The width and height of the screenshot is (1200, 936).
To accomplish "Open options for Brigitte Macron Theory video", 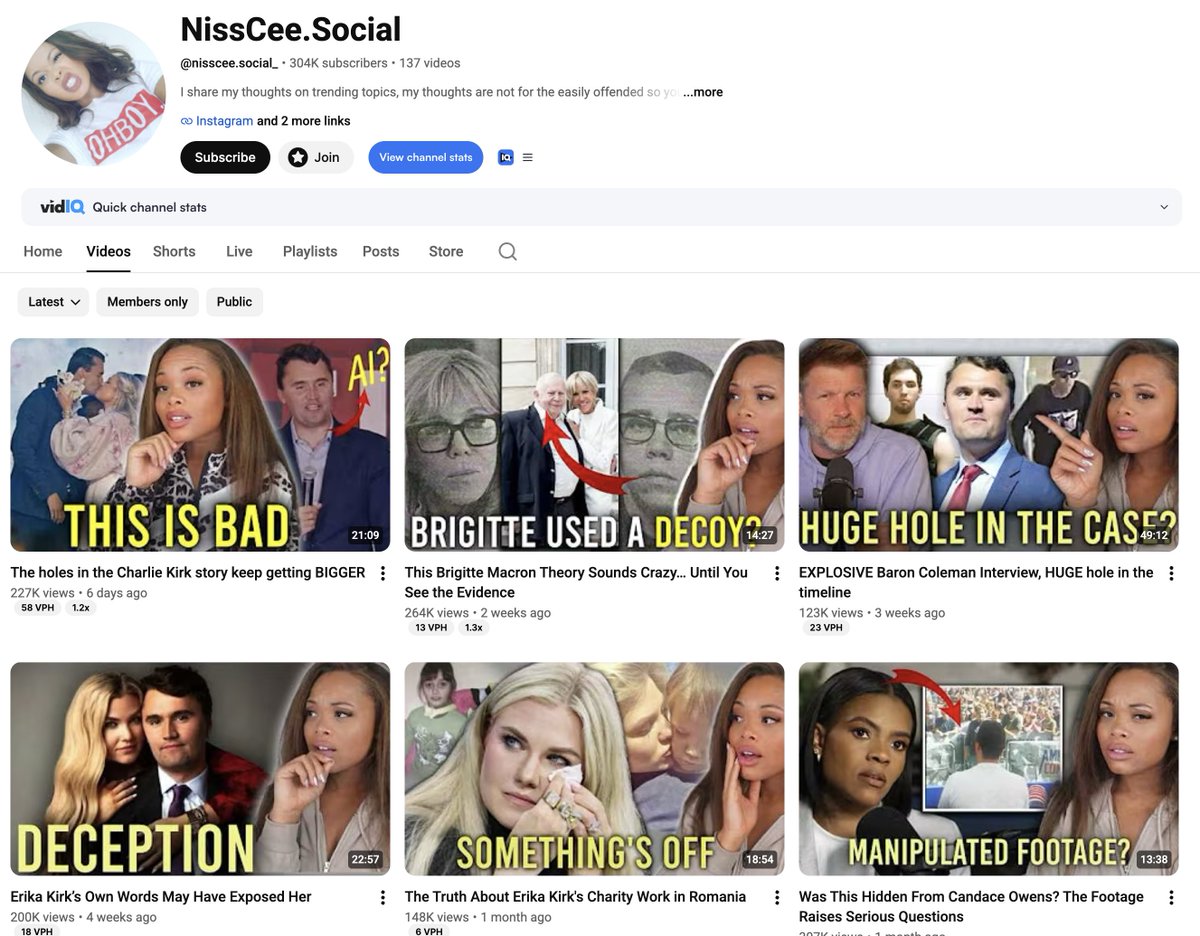I will click(777, 573).
